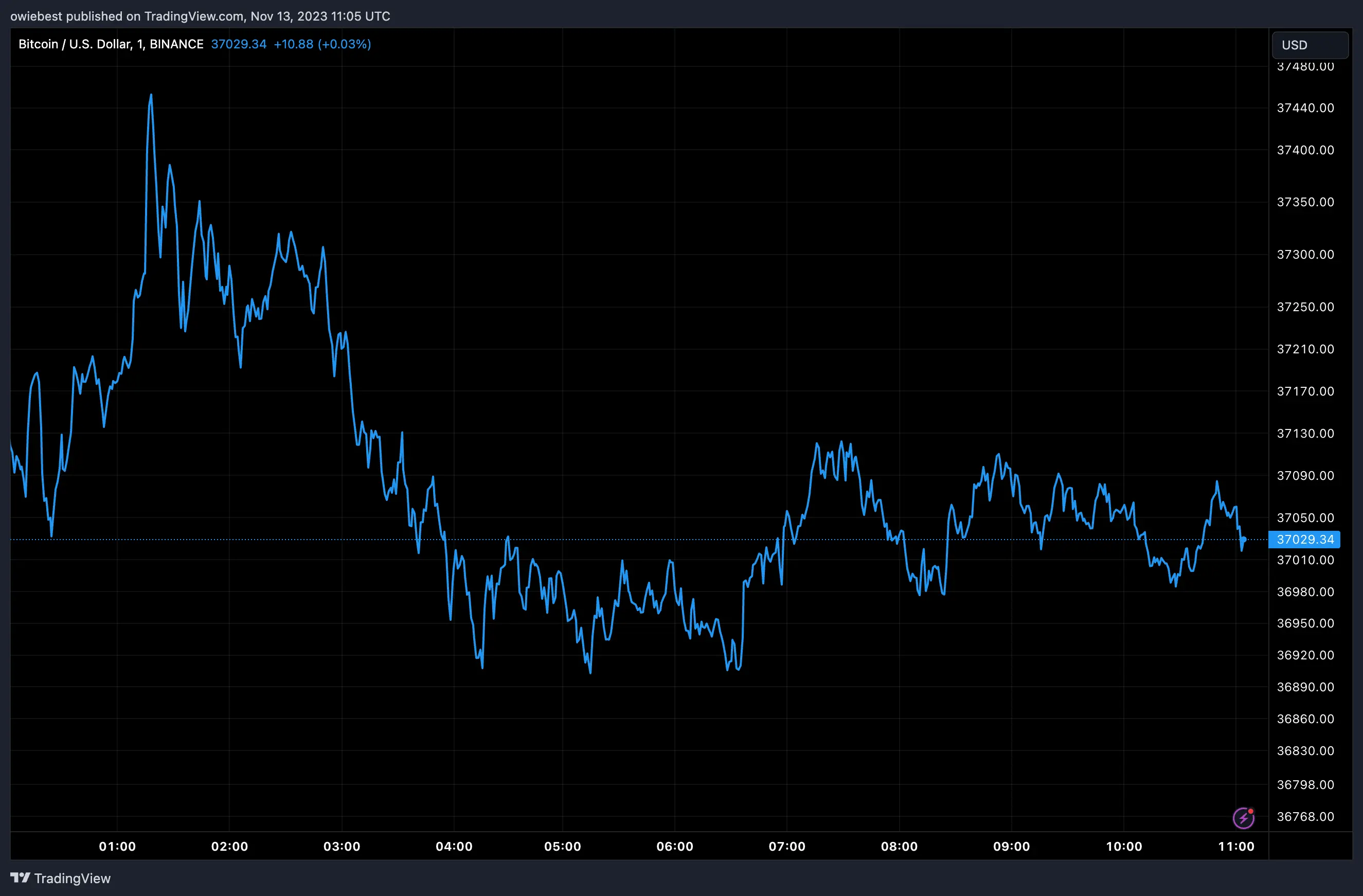Click the 11:00 label on the time axis
1363x896 pixels.
(x=1238, y=847)
